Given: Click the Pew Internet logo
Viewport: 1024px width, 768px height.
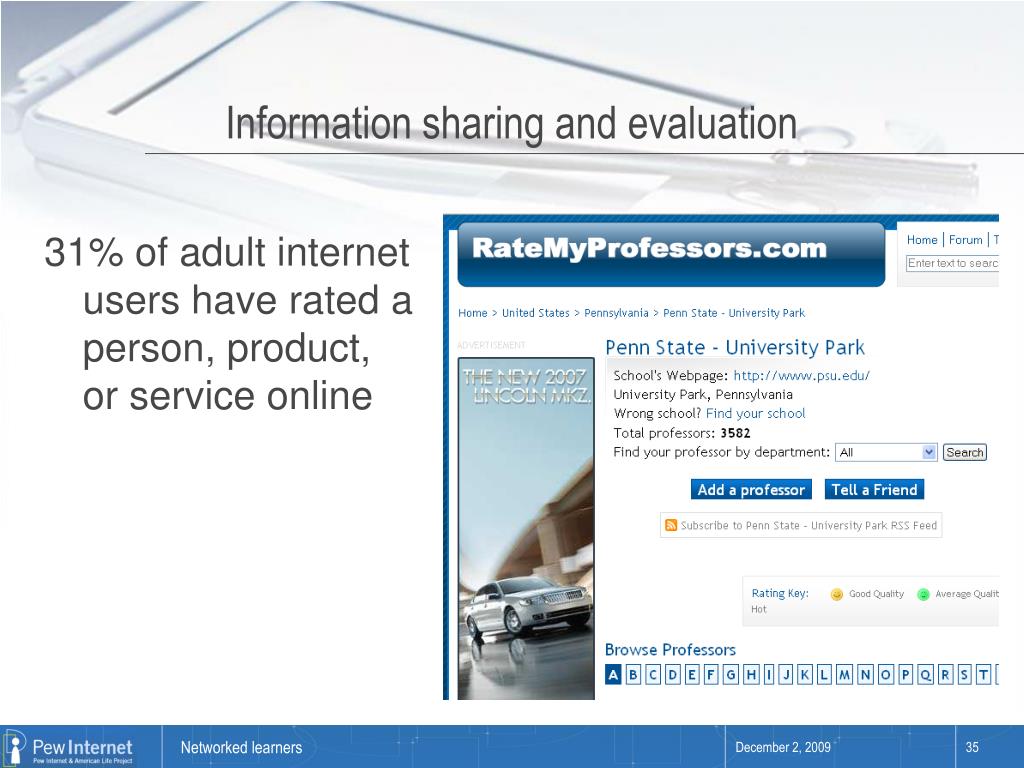Looking at the screenshot, I should 69,748.
